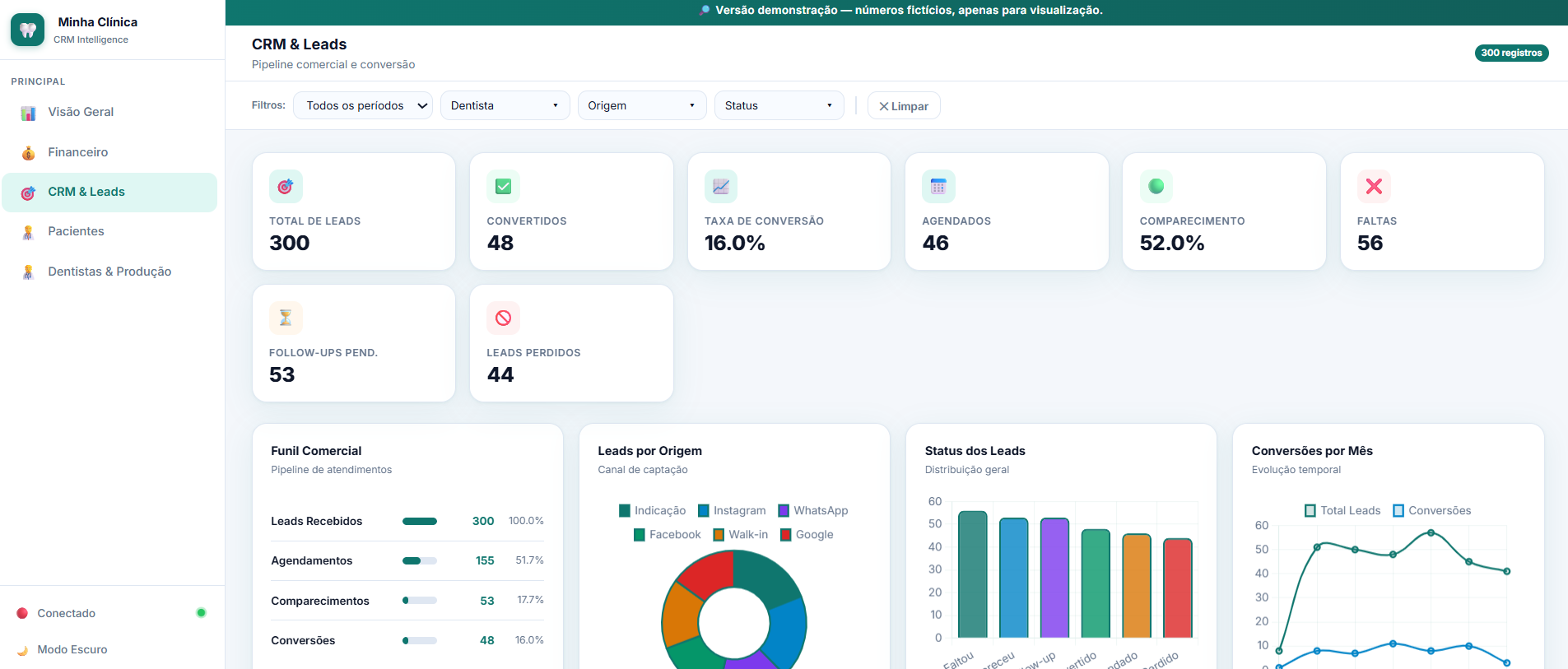
Task: Select CRM & Leads in sidebar
Action: tap(109, 192)
